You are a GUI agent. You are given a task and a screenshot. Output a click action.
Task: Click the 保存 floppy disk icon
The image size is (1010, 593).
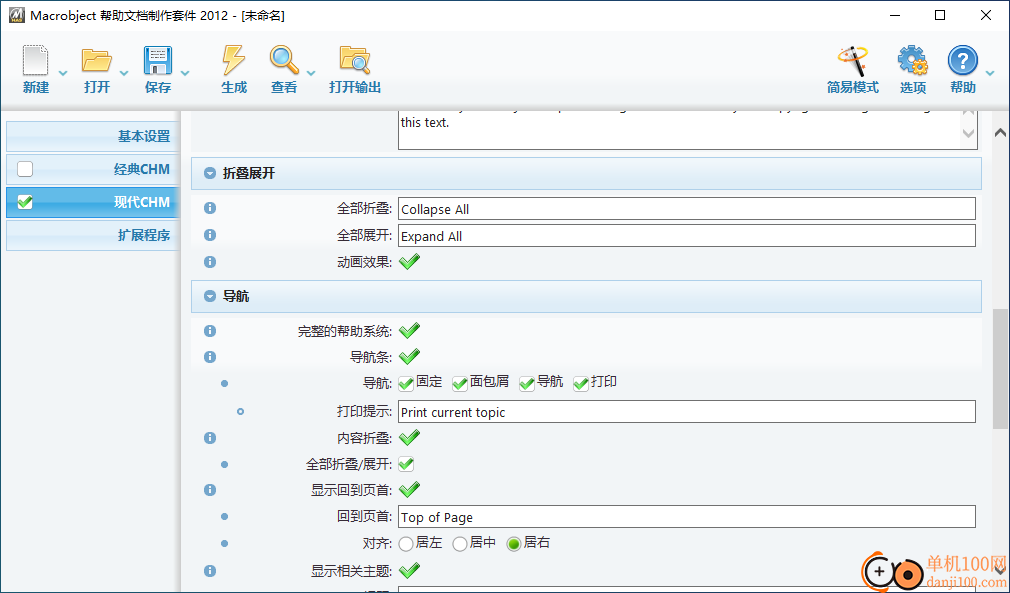pyautogui.click(x=158, y=61)
